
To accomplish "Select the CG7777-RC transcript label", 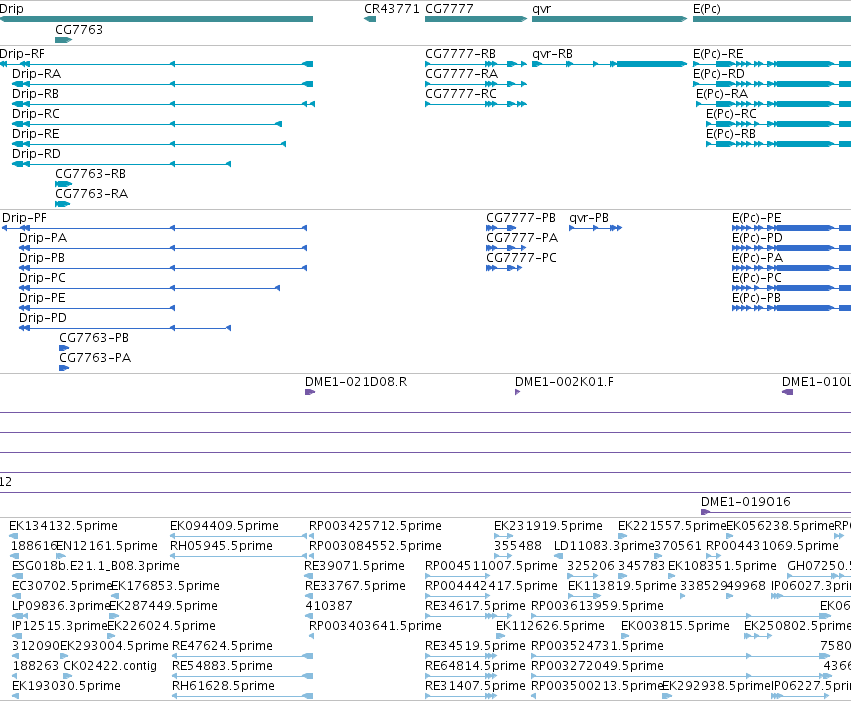I will pos(461,94).
